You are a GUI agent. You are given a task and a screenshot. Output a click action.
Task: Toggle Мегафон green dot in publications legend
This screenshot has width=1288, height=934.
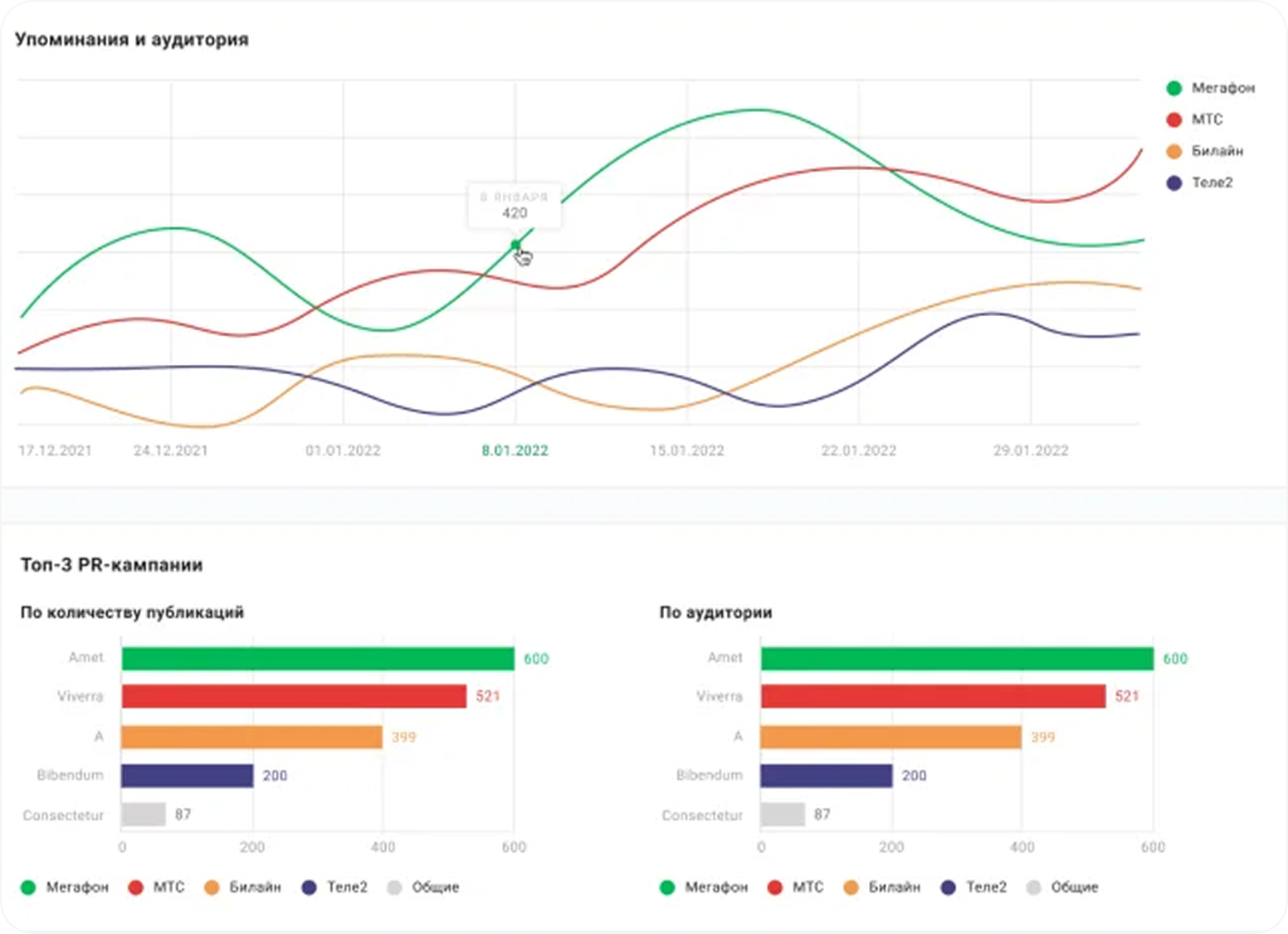(28, 888)
